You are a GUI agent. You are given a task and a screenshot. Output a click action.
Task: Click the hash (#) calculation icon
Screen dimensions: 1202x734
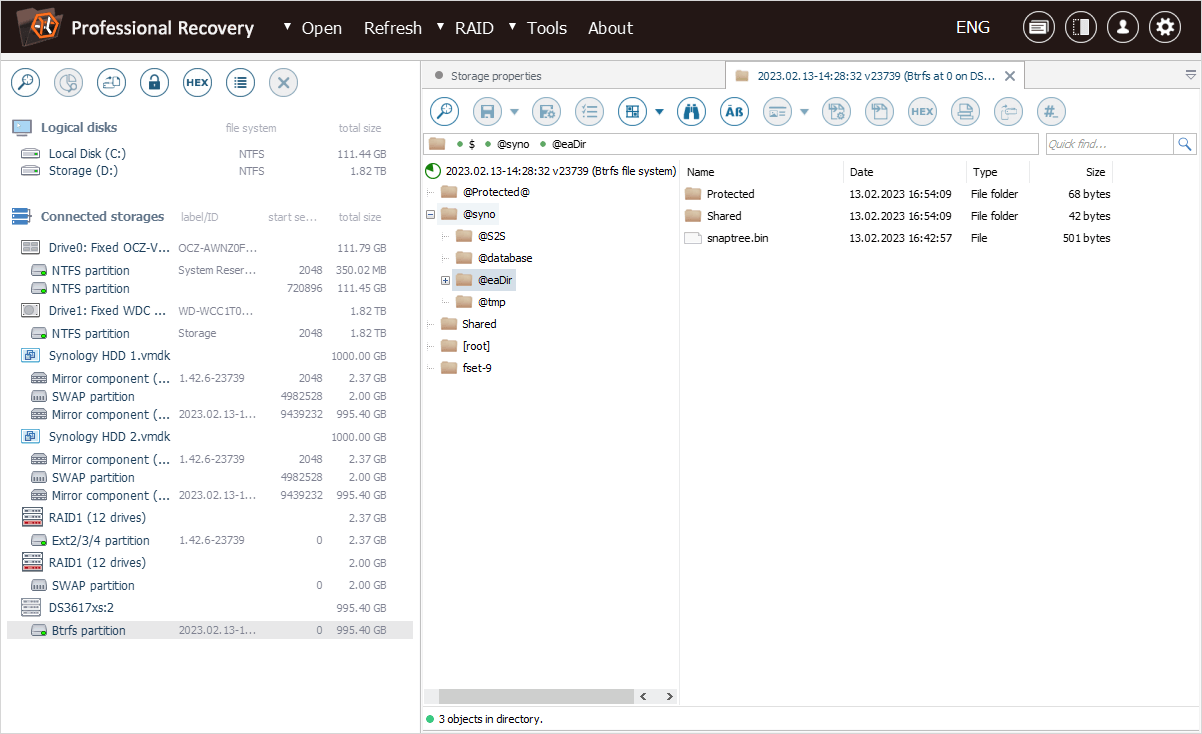click(x=1051, y=112)
